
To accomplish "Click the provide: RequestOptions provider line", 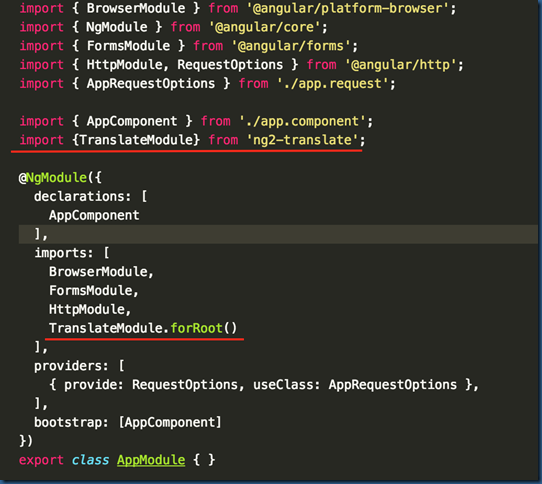I will point(264,385).
